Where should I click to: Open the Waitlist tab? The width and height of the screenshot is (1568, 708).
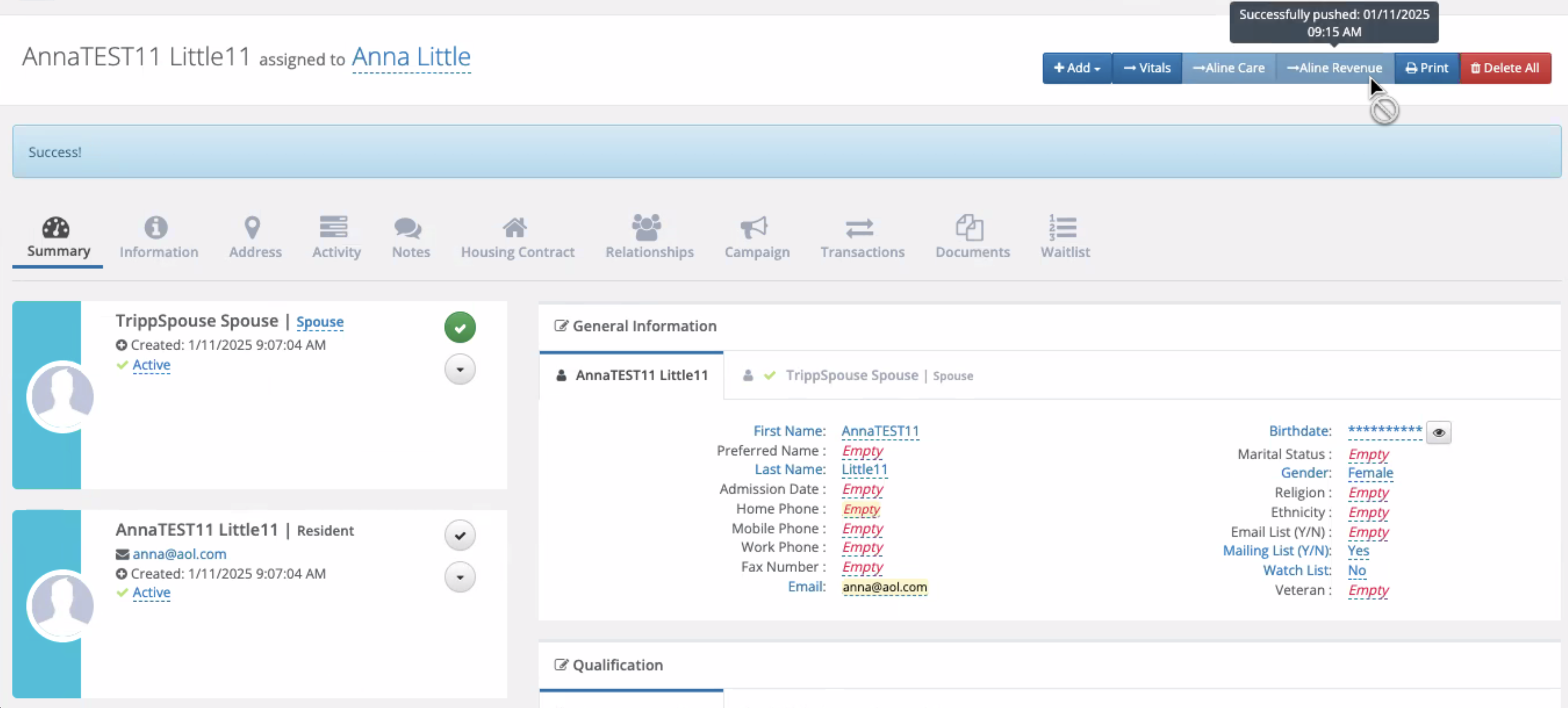click(x=1065, y=236)
